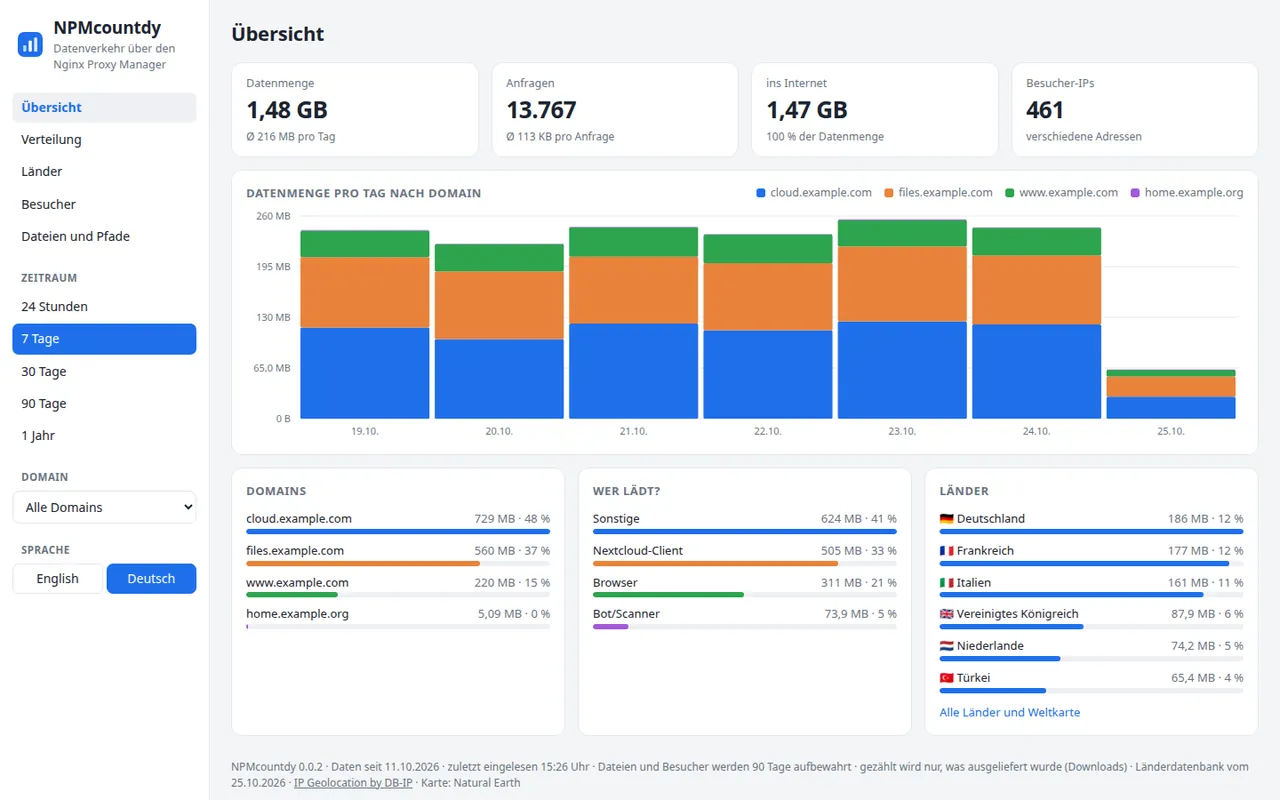Click the Türkei flag icon
Viewport: 1280px width, 800px height.
pyautogui.click(x=946, y=678)
